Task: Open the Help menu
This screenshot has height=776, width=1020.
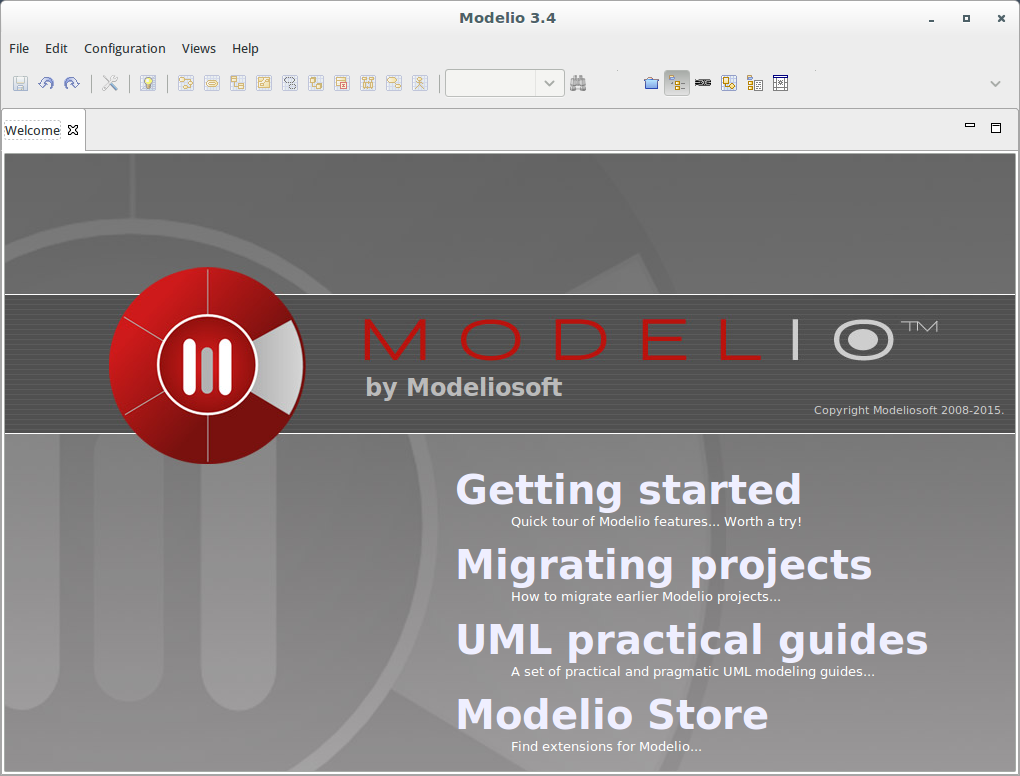Action: point(245,49)
